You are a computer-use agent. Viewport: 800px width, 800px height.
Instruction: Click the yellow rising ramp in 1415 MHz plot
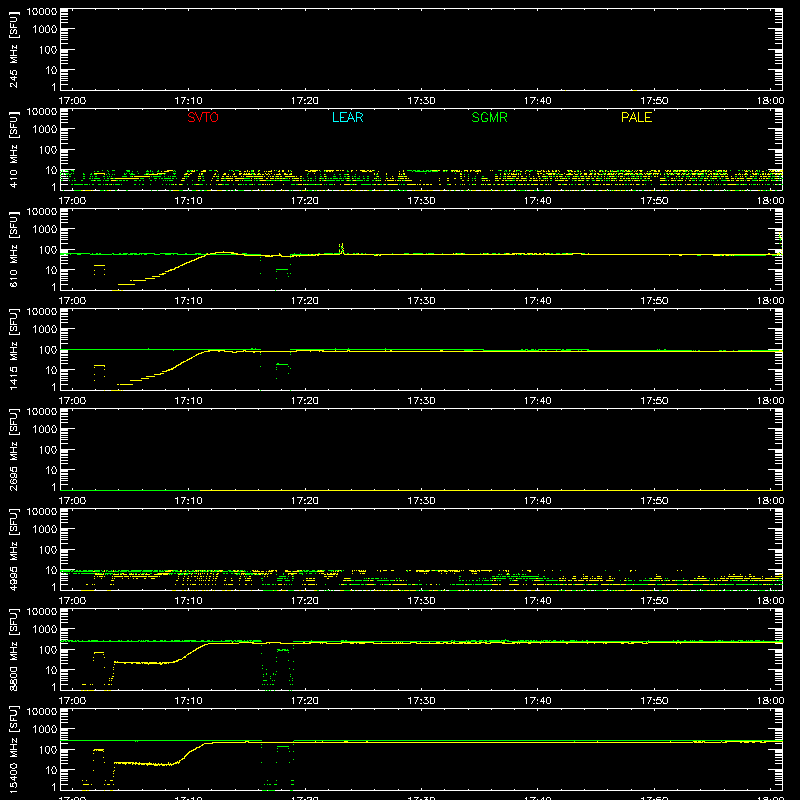[162, 372]
